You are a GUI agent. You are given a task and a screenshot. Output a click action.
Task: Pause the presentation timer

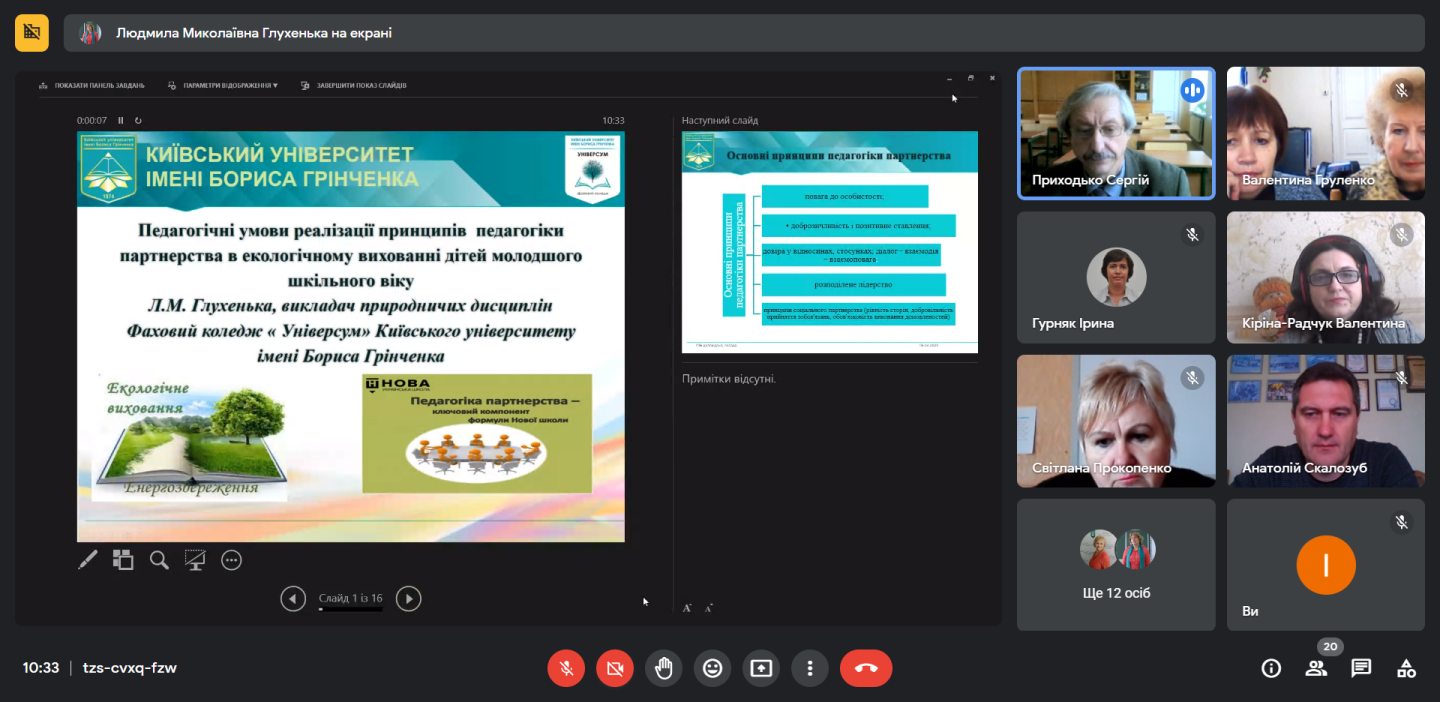pos(121,120)
